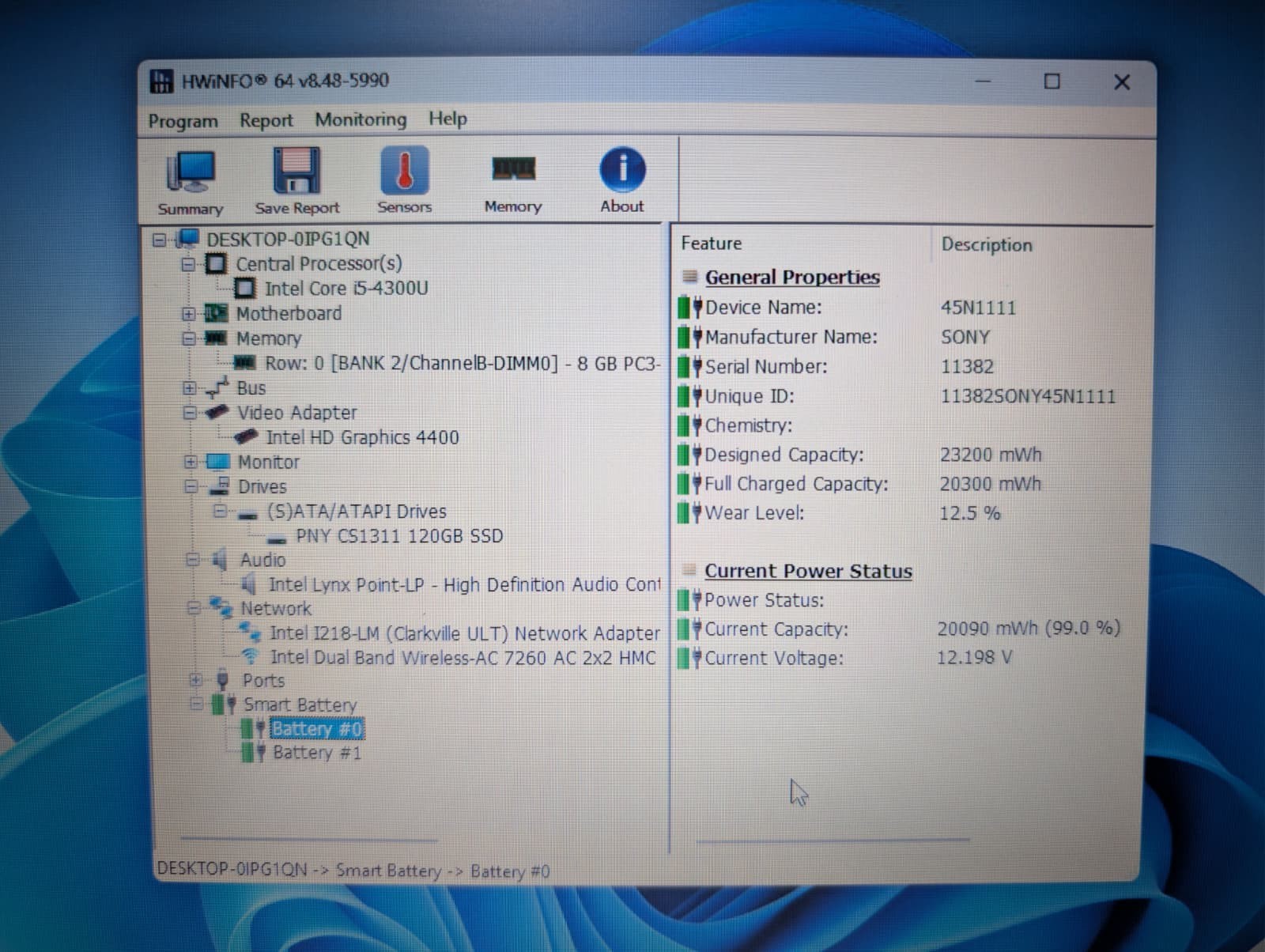Viewport: 1265px width, 952px height.
Task: Expand the Ports node
Action: point(196,680)
